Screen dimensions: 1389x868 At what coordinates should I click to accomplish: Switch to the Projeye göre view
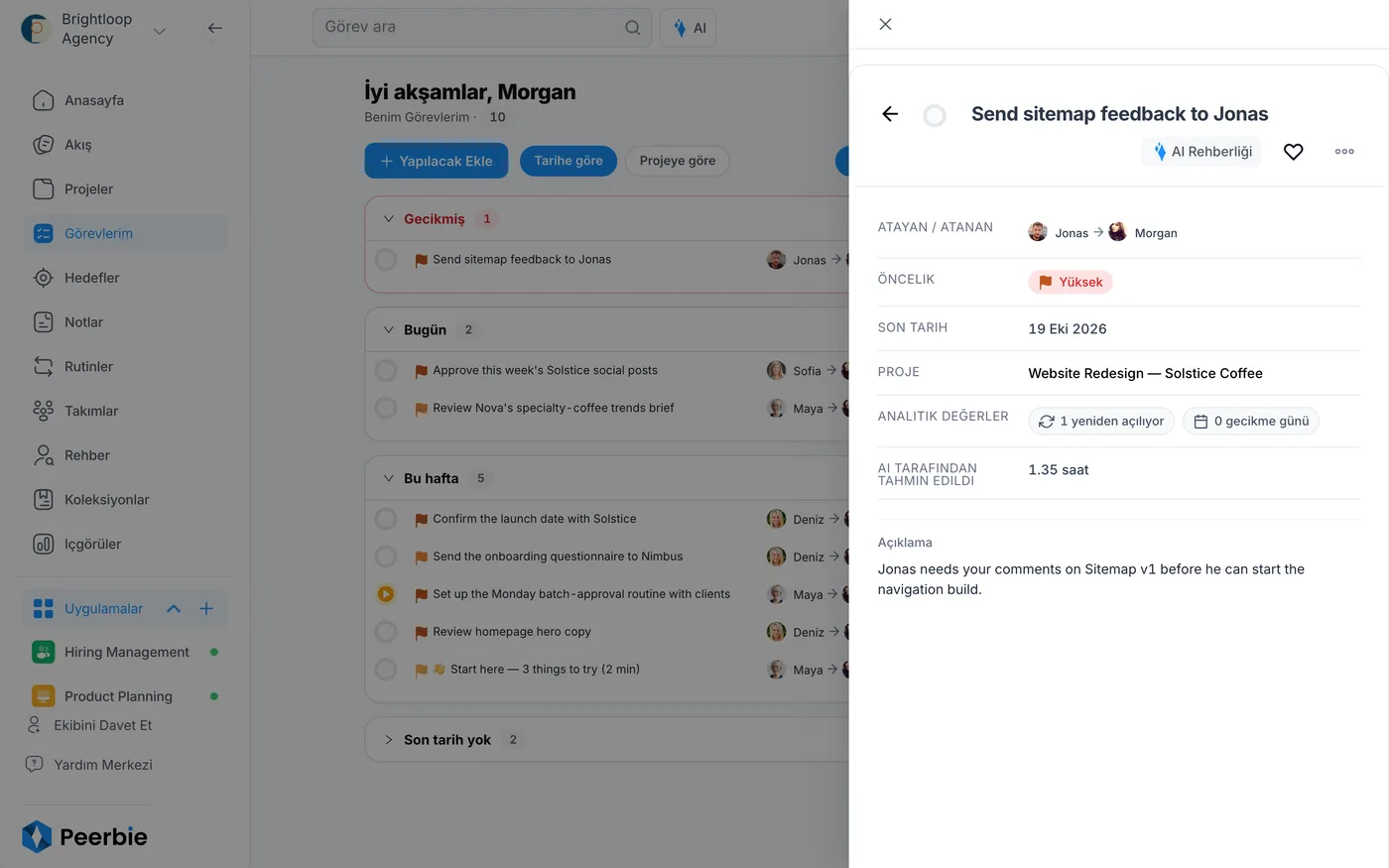pyautogui.click(x=678, y=161)
